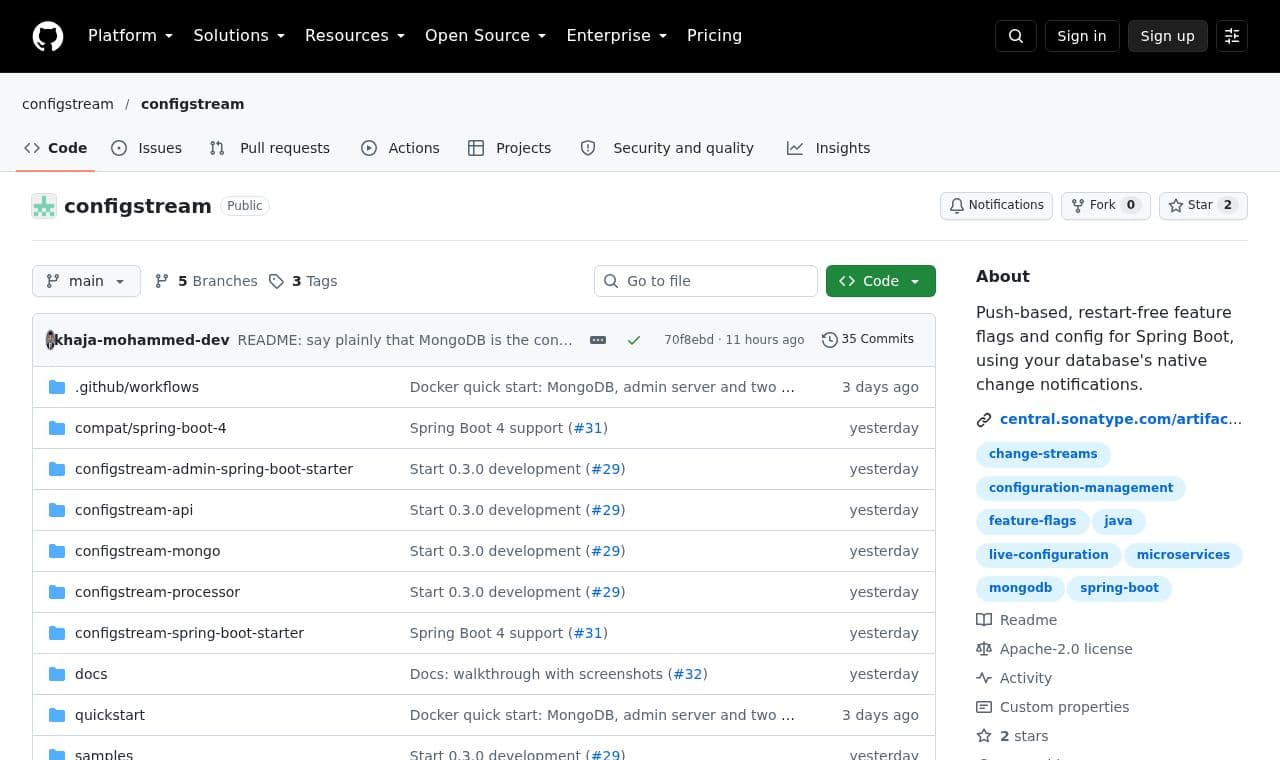The width and height of the screenshot is (1280, 760).
Task: Switch to the Pull requests tab
Action: click(x=270, y=148)
